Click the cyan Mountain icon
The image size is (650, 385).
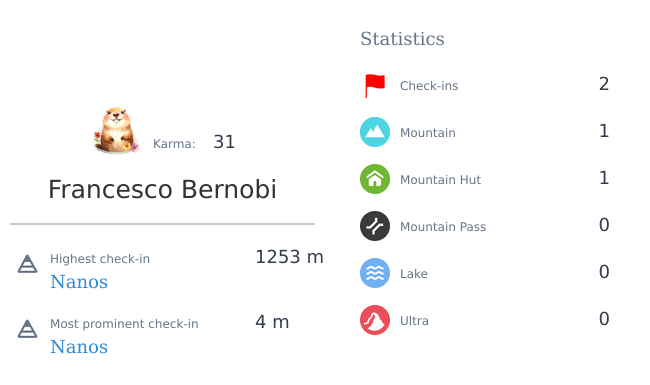pos(375,132)
